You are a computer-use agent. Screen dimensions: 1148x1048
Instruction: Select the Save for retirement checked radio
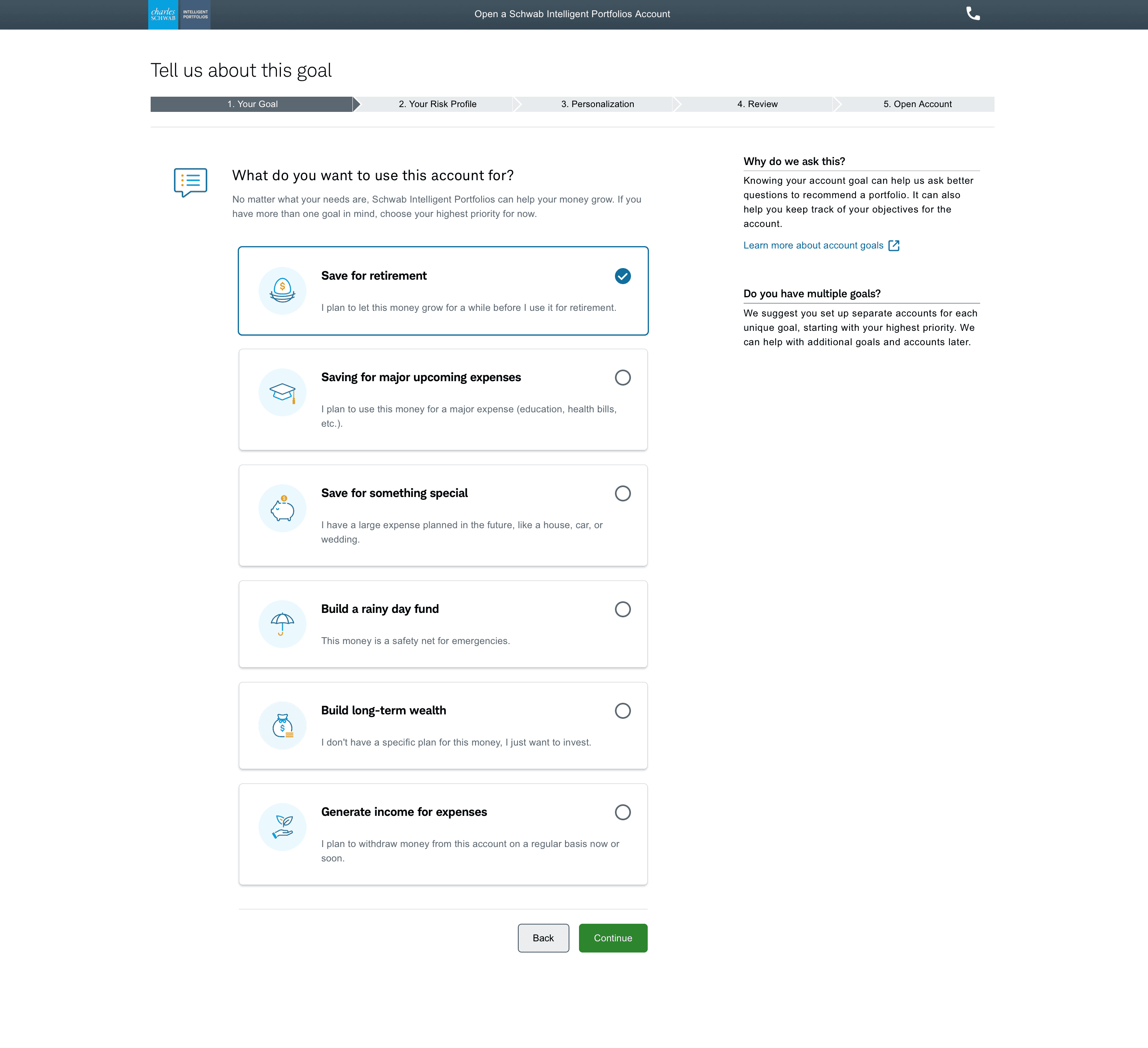click(623, 276)
